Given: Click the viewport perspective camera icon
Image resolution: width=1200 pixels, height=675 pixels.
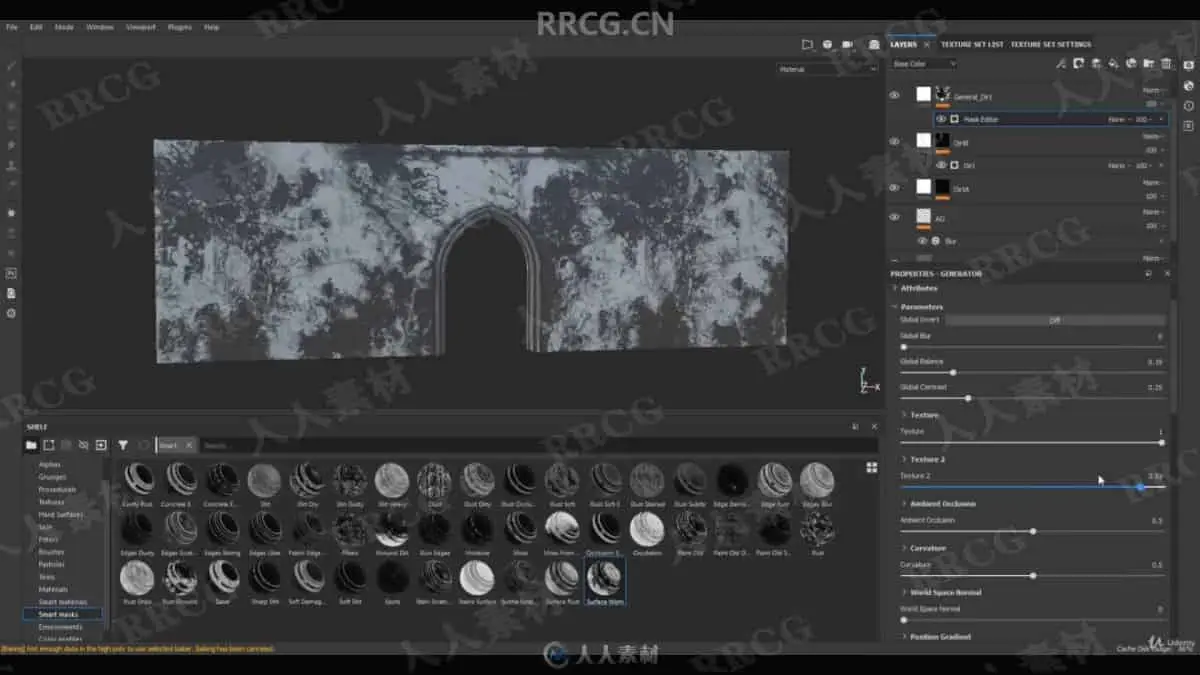Looking at the screenshot, I should (807, 44).
